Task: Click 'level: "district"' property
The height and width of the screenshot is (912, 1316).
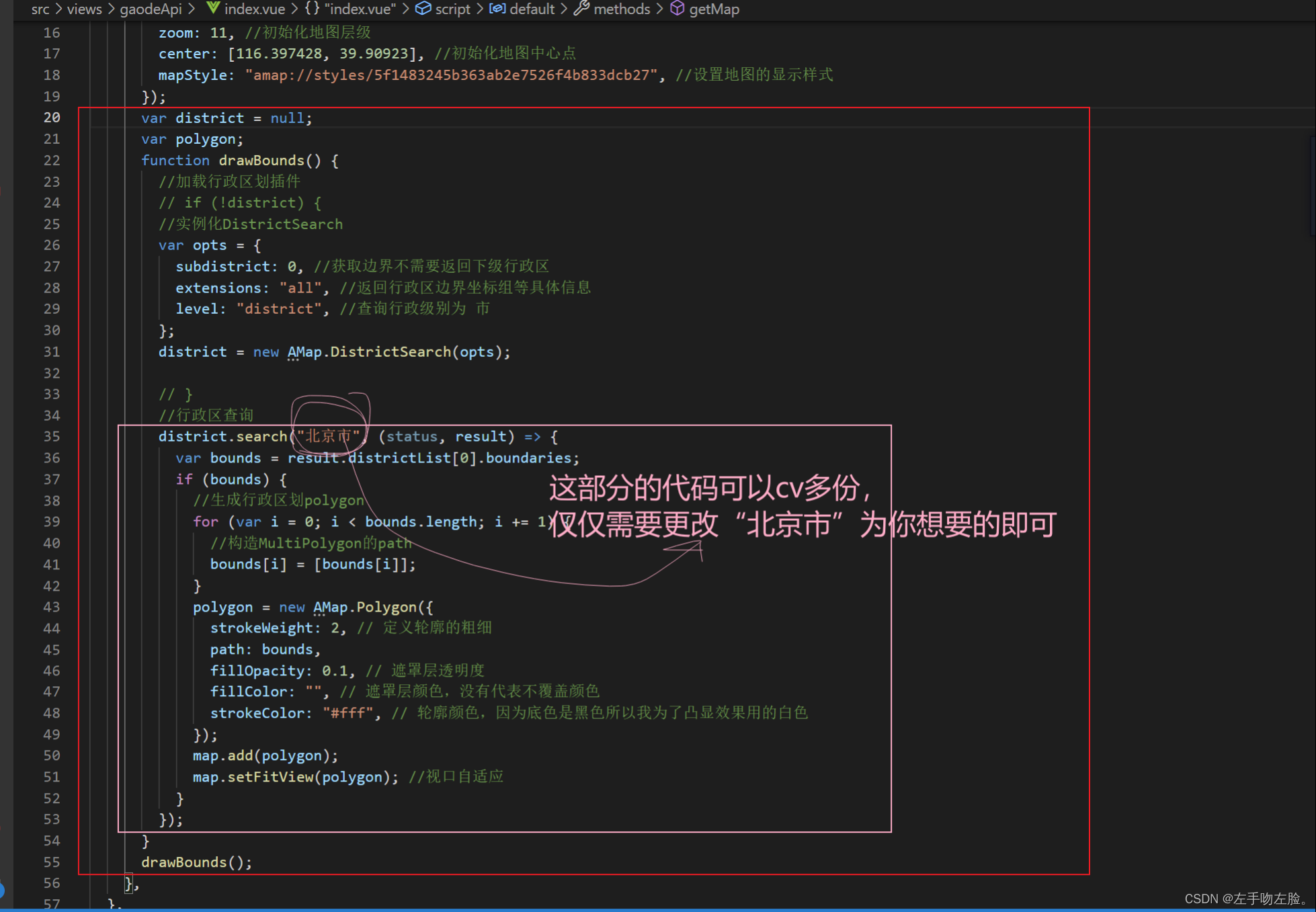Action: [249, 309]
